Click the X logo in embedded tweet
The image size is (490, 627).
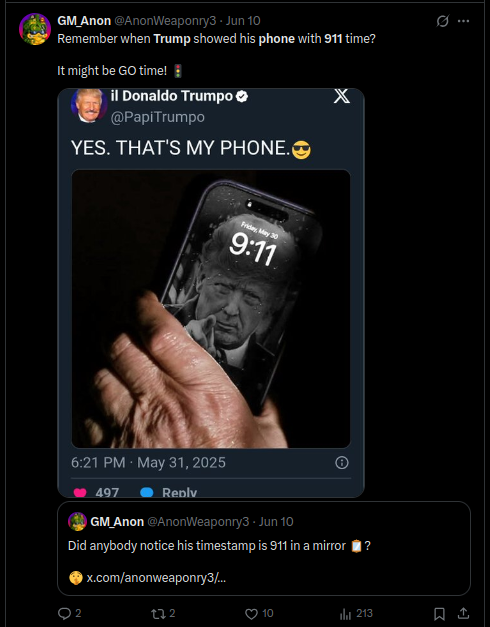pos(342,96)
